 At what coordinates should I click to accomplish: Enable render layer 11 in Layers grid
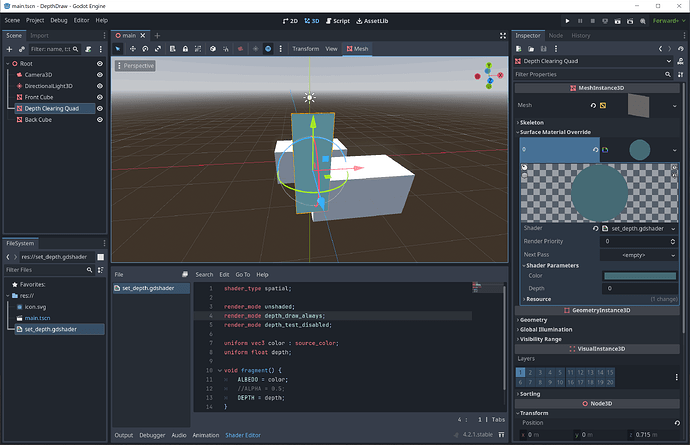click(x=570, y=372)
